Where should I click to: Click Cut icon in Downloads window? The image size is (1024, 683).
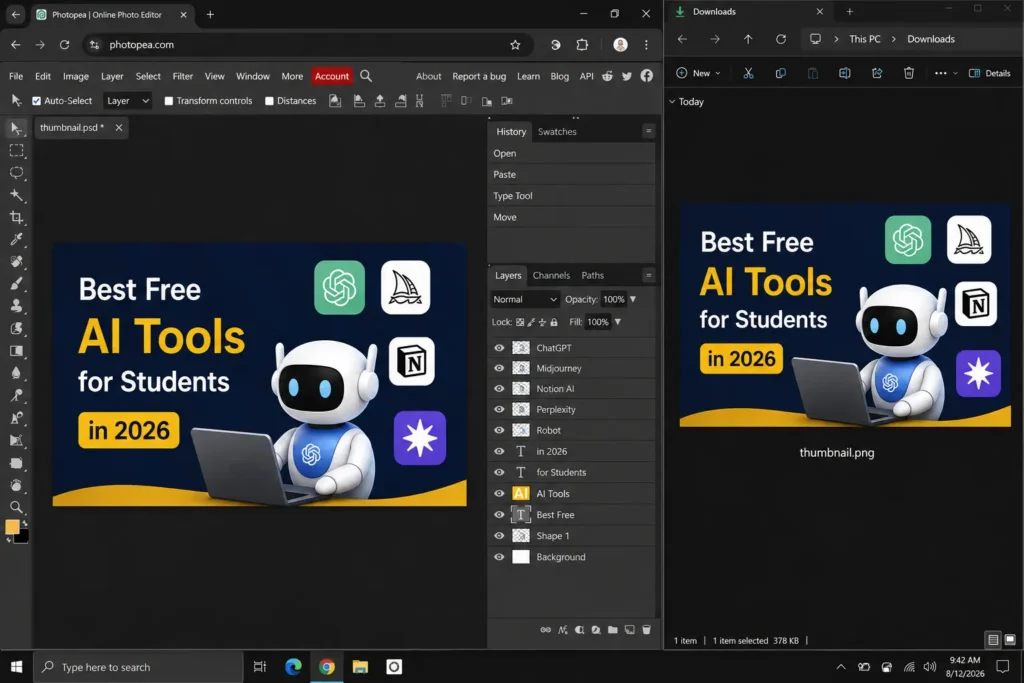[x=748, y=73]
